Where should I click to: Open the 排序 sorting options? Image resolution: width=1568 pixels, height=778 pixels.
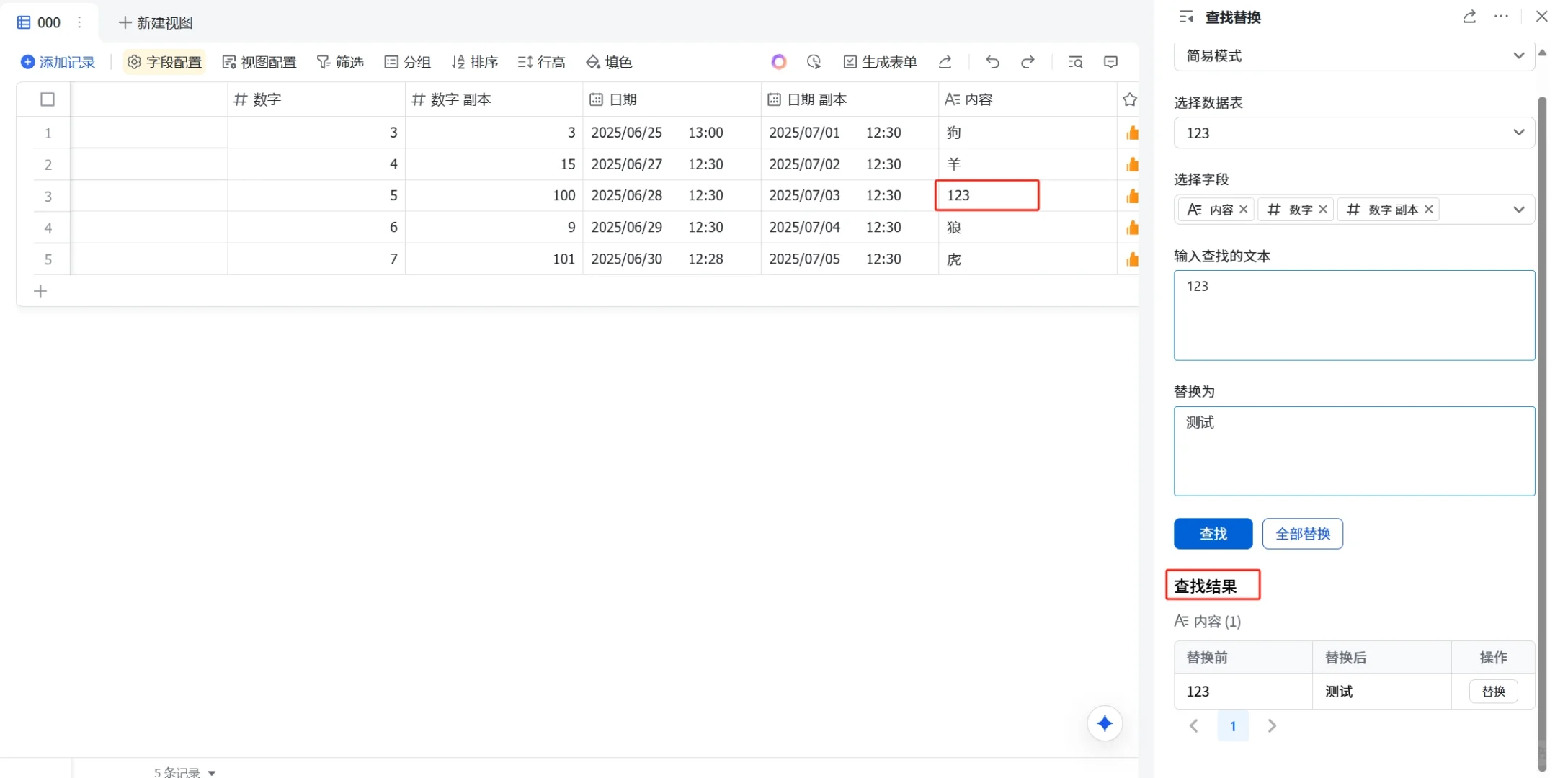(473, 62)
